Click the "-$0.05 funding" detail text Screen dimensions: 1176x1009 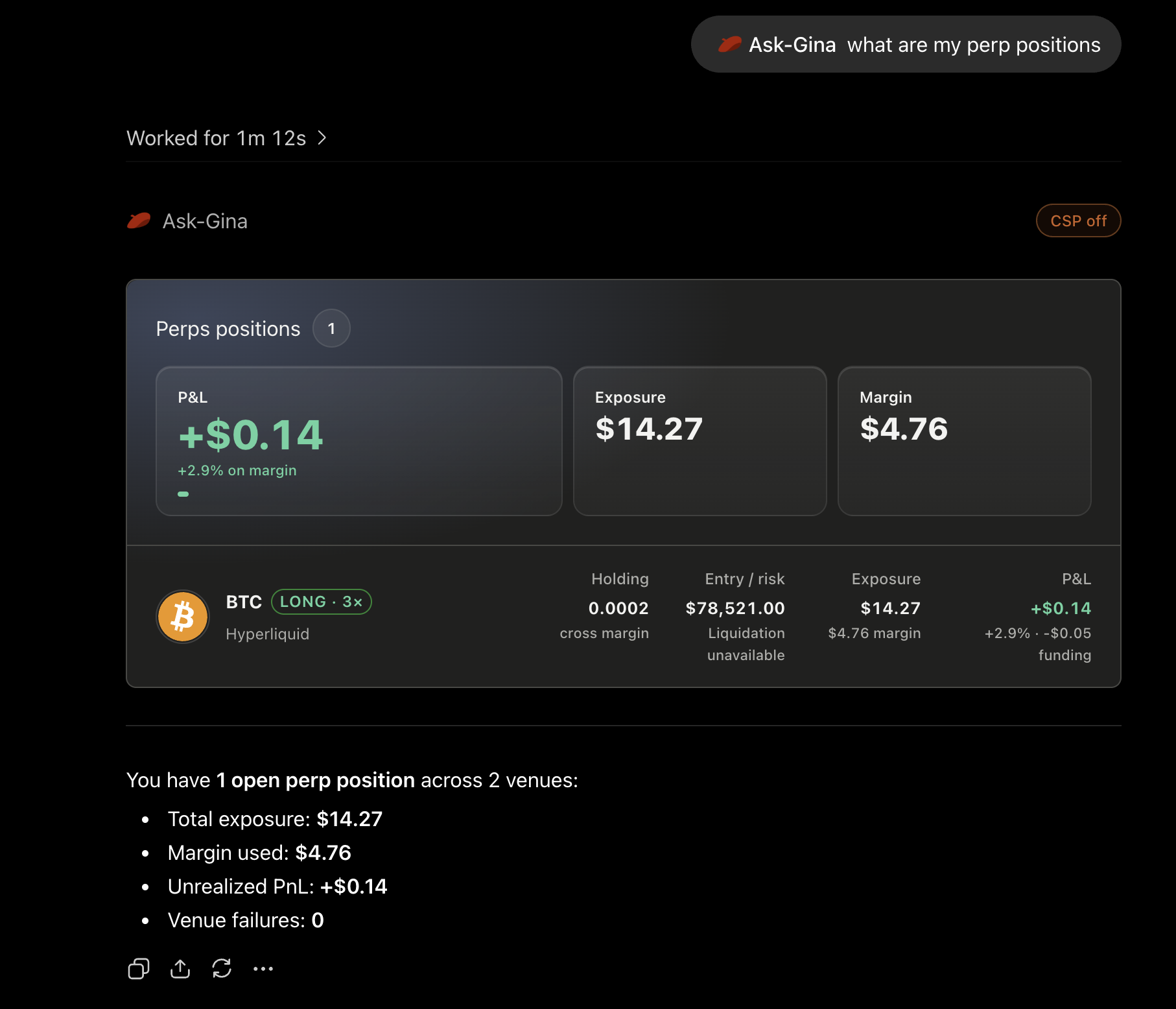[x=1067, y=644]
